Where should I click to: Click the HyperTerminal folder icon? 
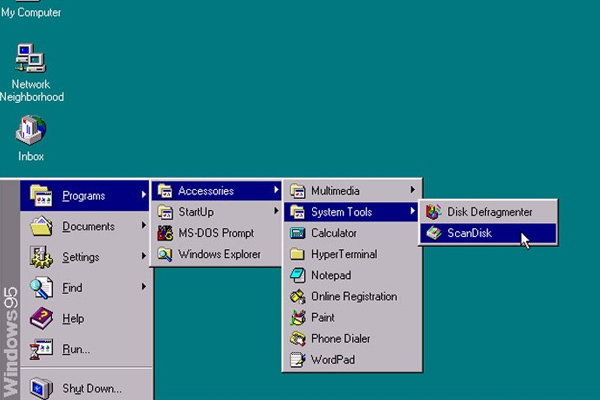[x=297, y=254]
